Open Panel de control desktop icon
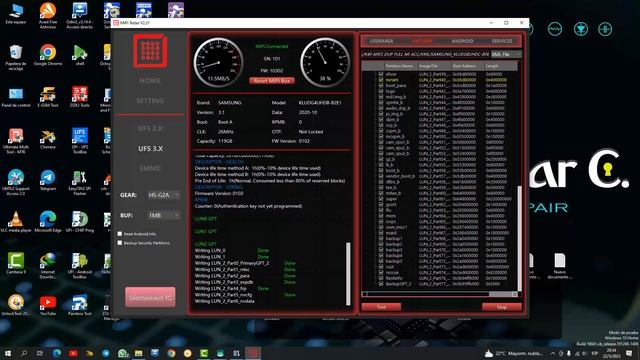This screenshot has width=640, height=360. click(x=16, y=97)
